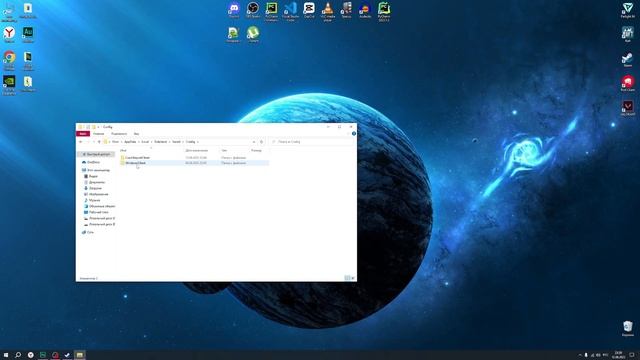Select the Recycle Bin desktop icon
The height and width of the screenshot is (360, 640).
coord(628,327)
